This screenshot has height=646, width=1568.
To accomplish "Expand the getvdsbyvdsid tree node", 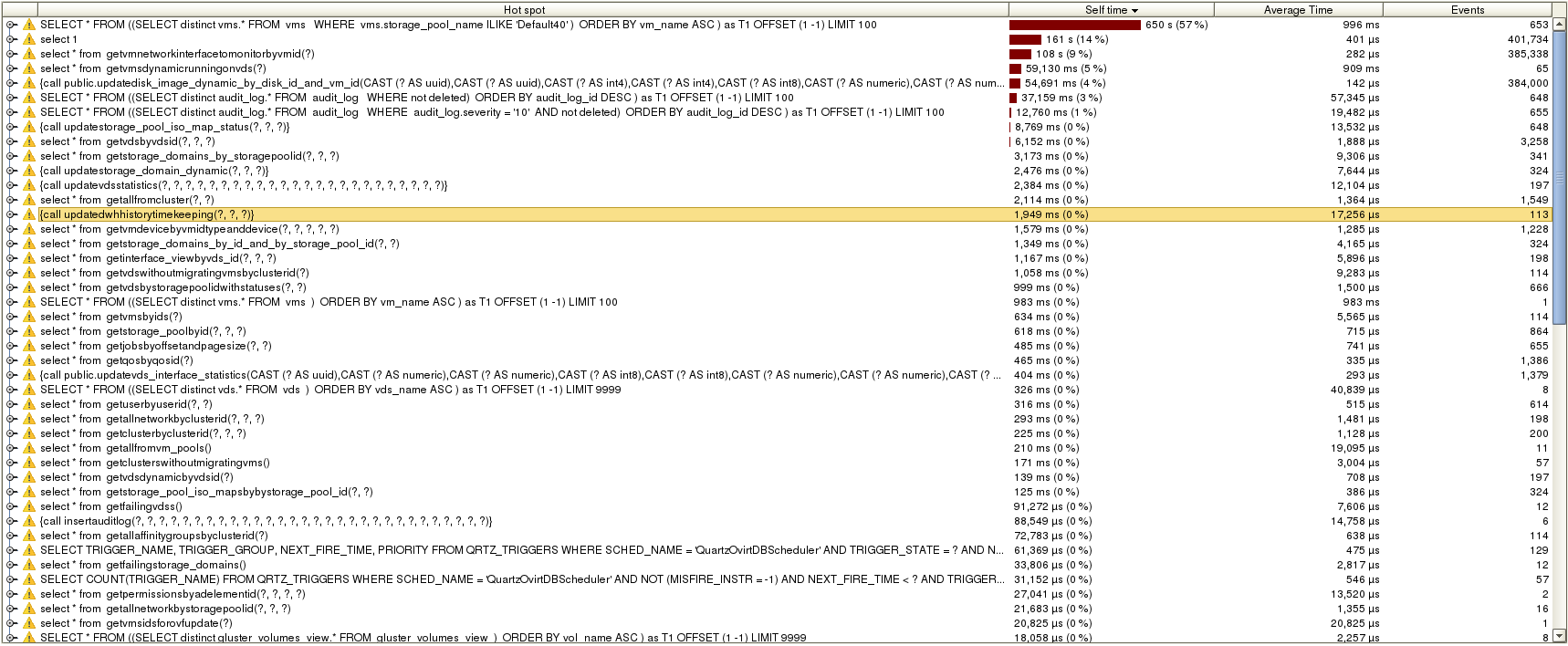I will tap(11, 141).
